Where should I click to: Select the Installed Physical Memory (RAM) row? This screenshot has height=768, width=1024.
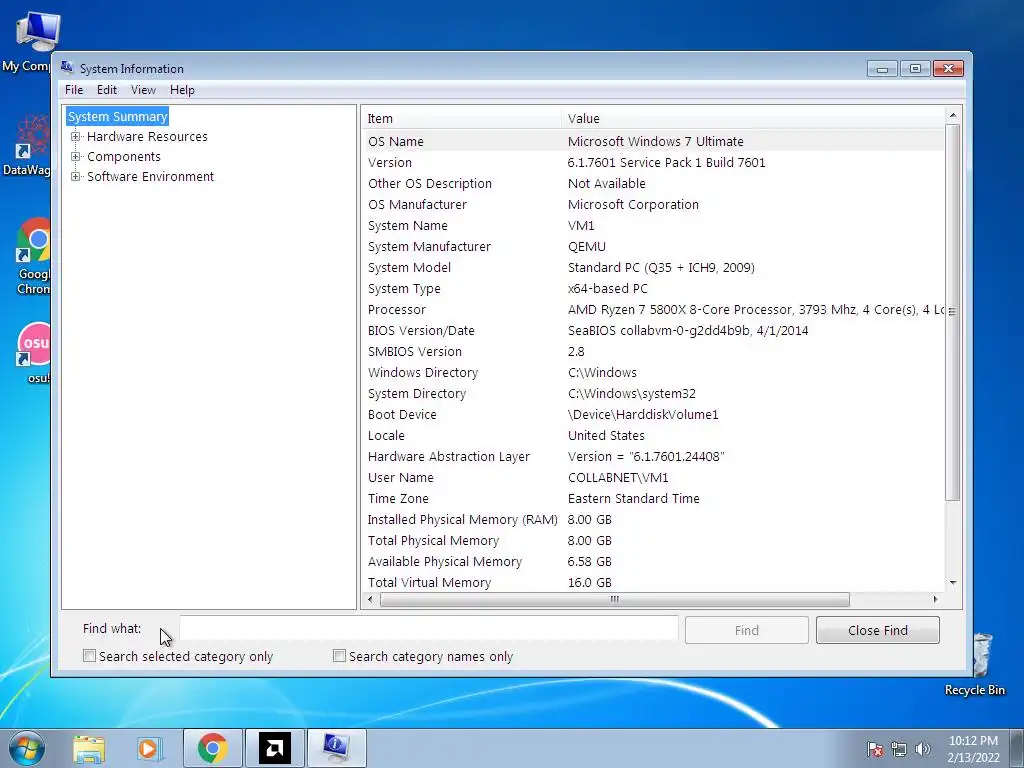click(x=653, y=519)
